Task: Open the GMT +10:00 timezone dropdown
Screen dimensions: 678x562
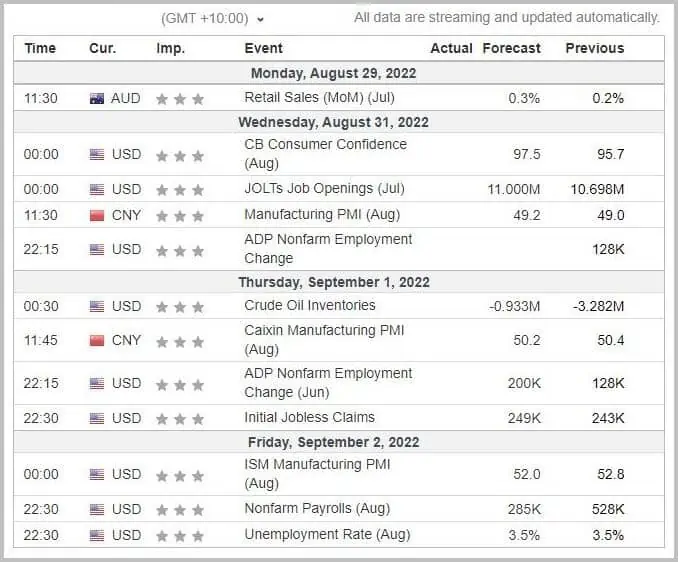Action: click(212, 19)
